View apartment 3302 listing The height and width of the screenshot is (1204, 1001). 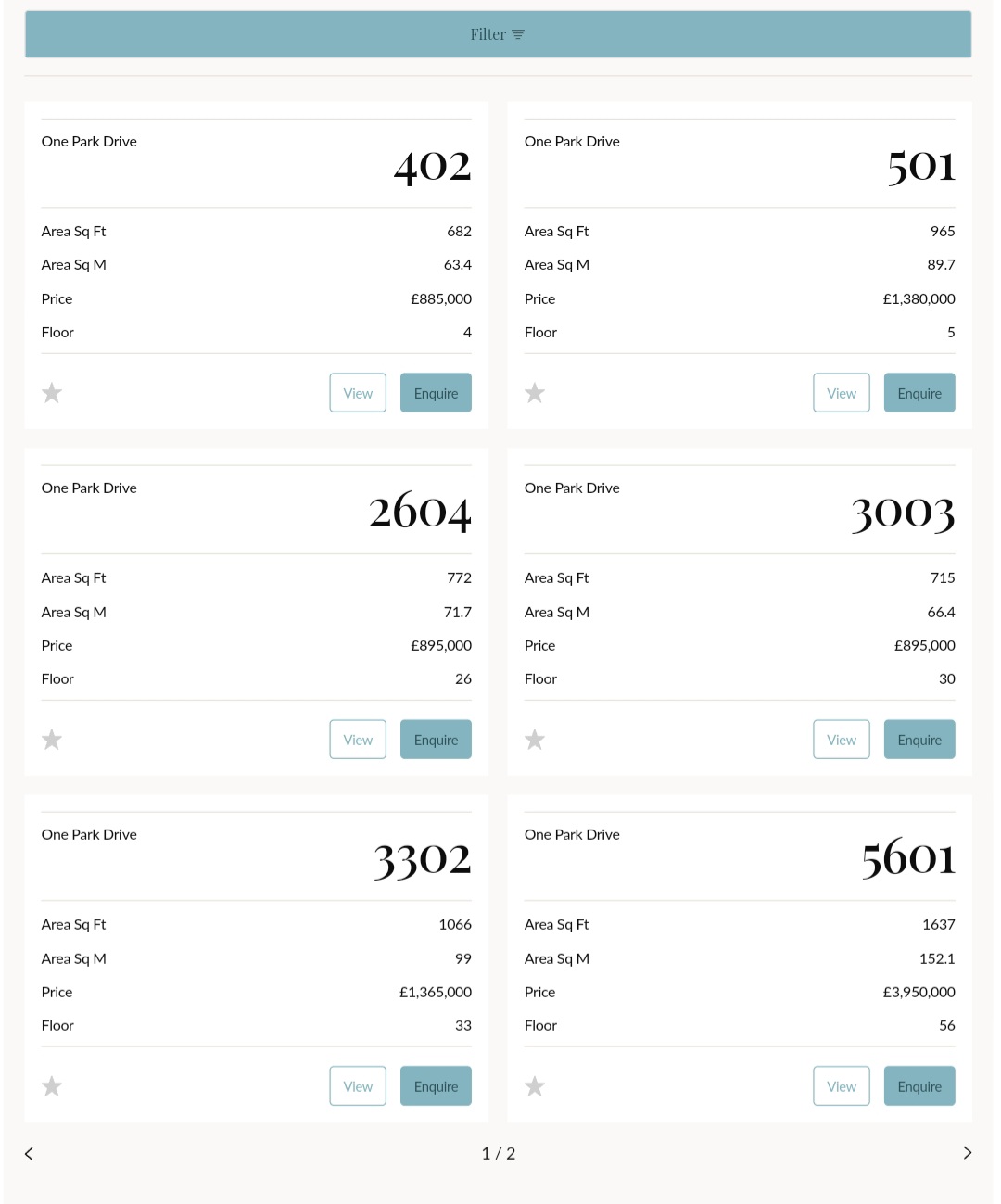coord(358,1086)
